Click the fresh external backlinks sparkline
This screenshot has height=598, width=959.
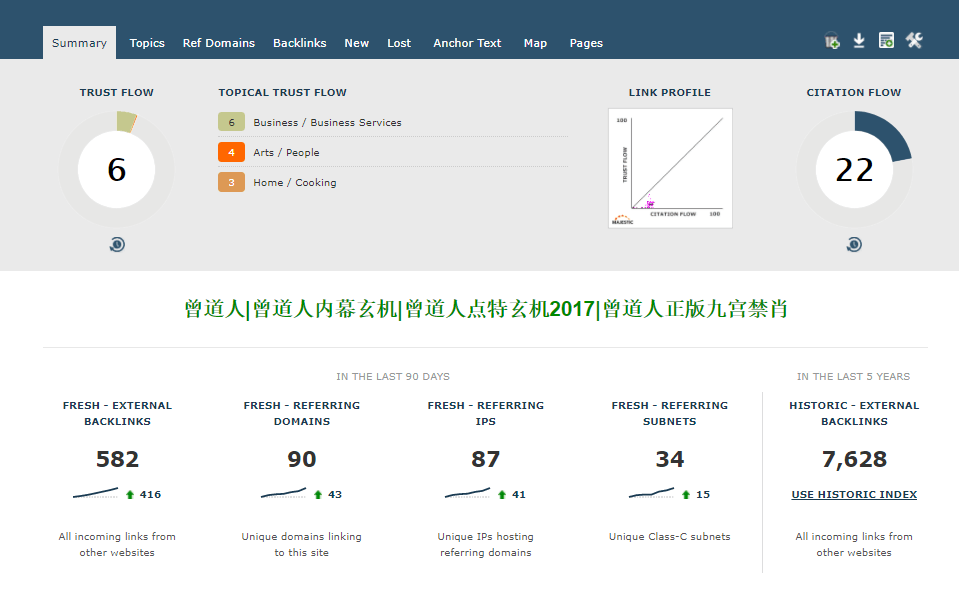click(x=95, y=493)
